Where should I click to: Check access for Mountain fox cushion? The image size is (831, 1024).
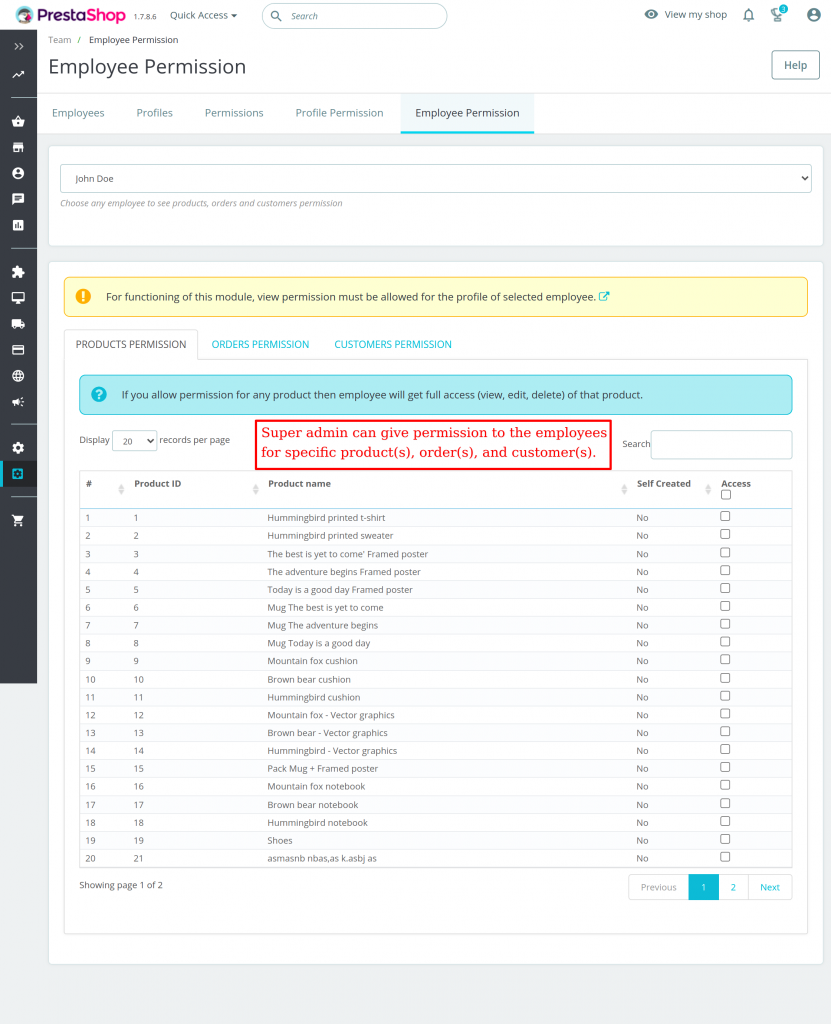click(x=725, y=660)
